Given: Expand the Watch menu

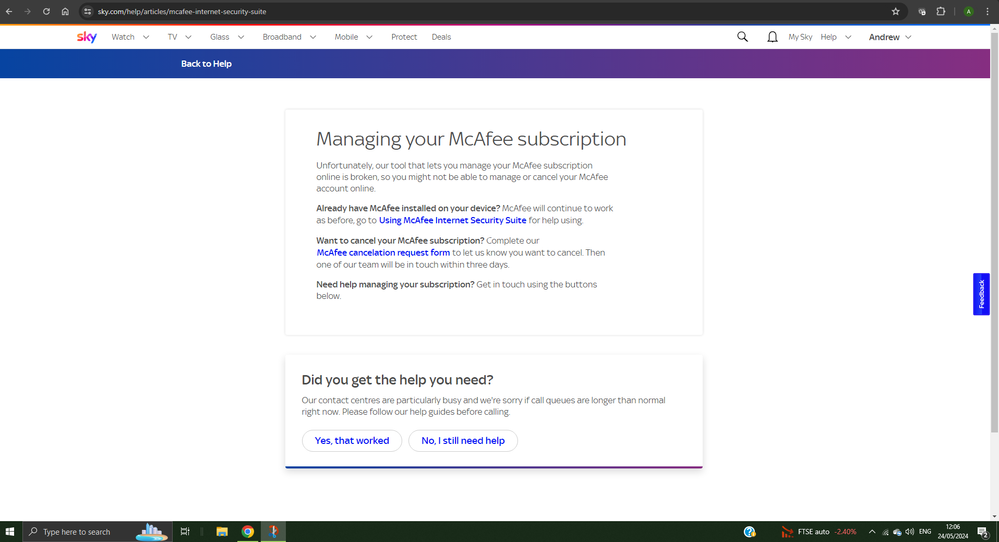Looking at the screenshot, I should pyautogui.click(x=130, y=37).
